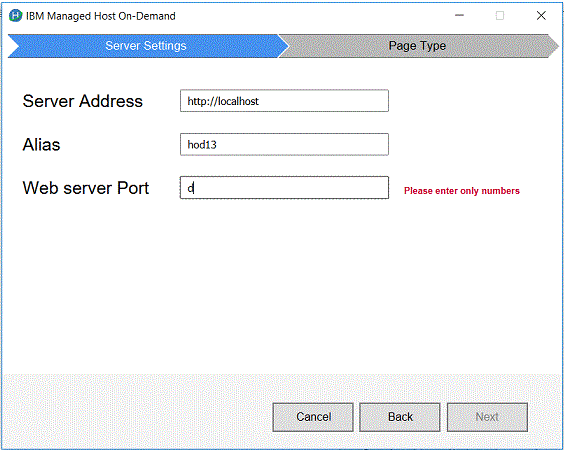Screen dimensions: 564x451
Task: Click the greyed-out maximize window button
Action: [x=500, y=15]
